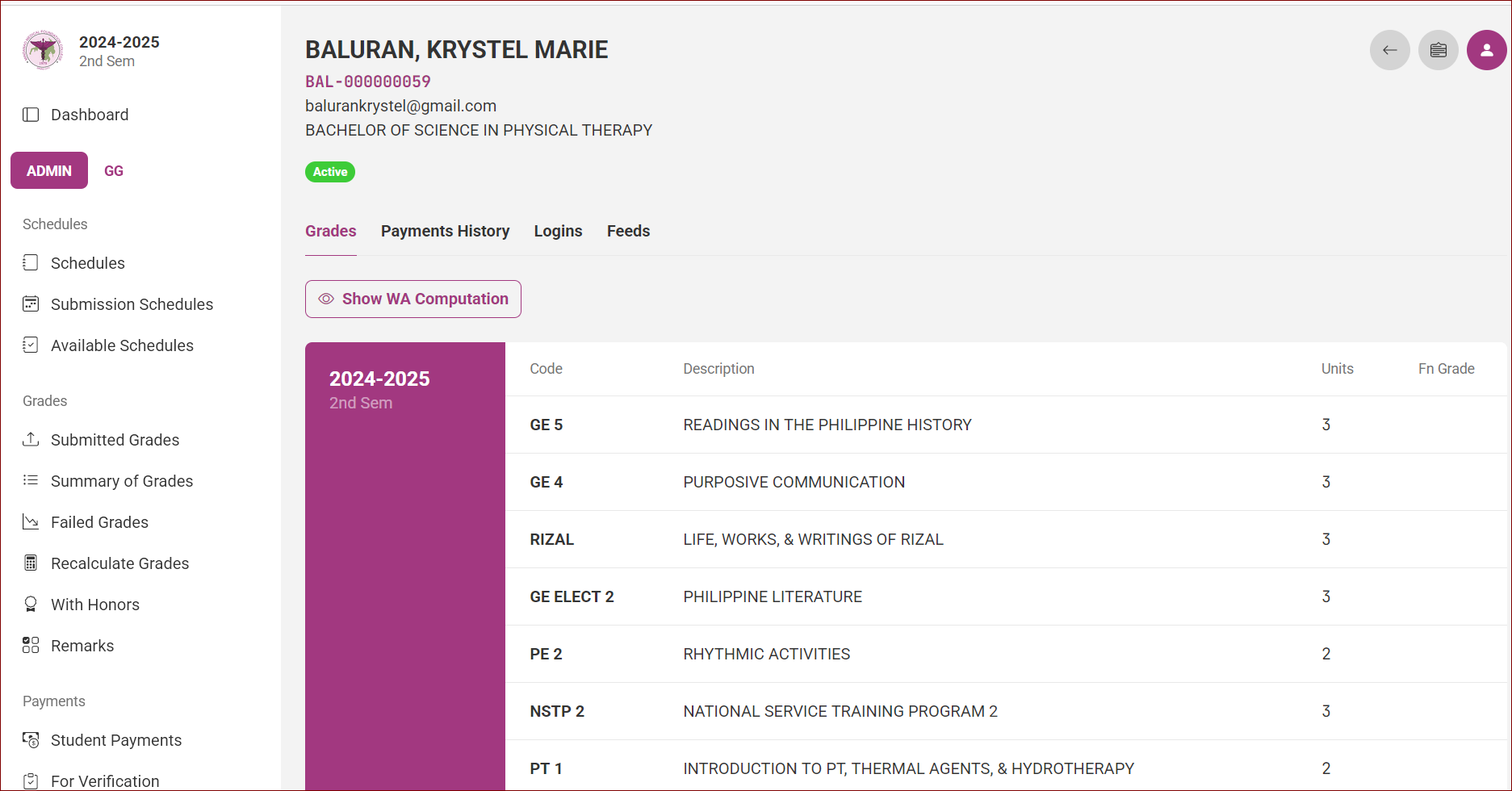Click the Submitted Grades upload icon
The image size is (1512, 791).
click(x=31, y=439)
